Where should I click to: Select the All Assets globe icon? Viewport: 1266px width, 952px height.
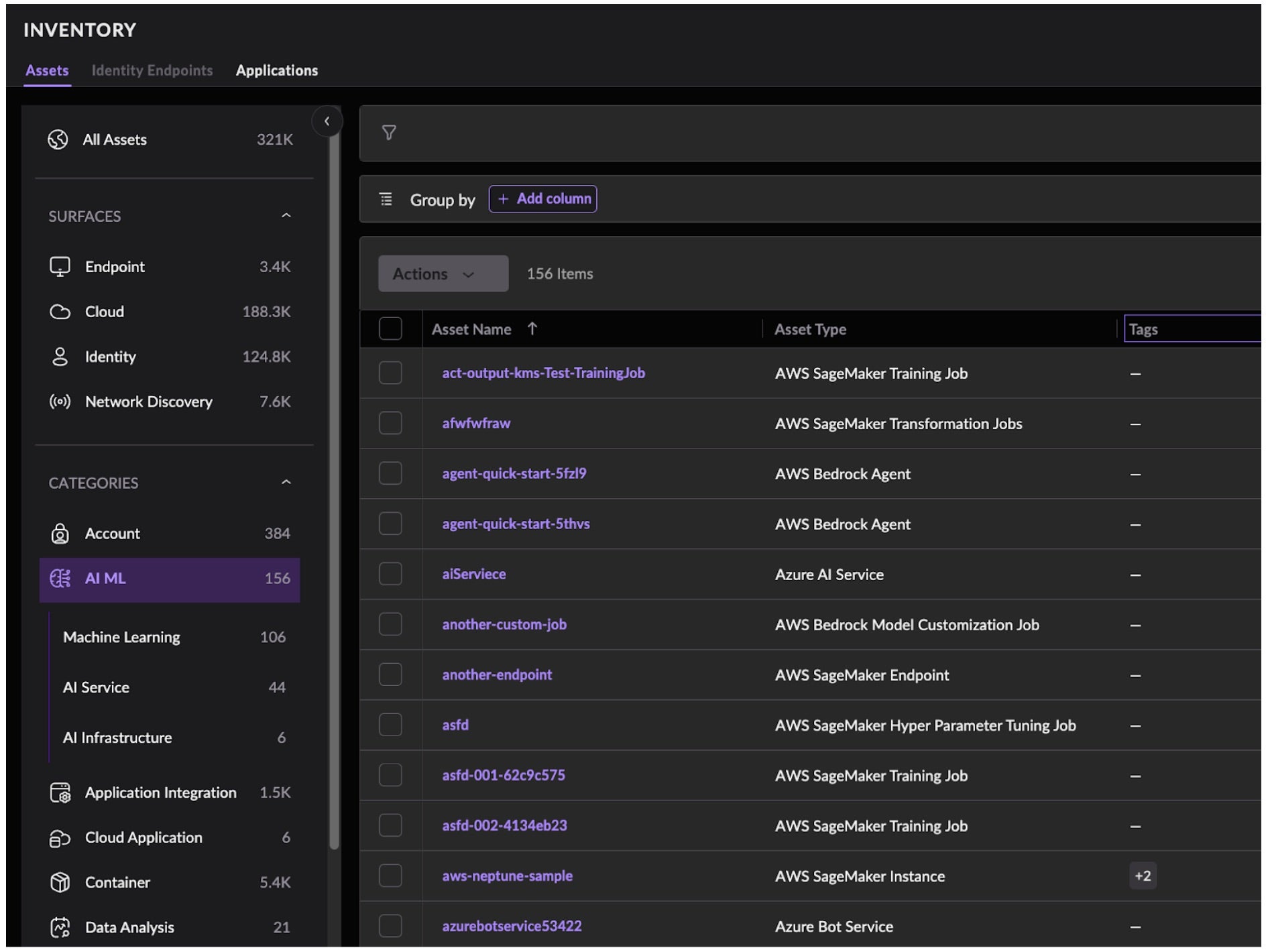click(x=58, y=139)
